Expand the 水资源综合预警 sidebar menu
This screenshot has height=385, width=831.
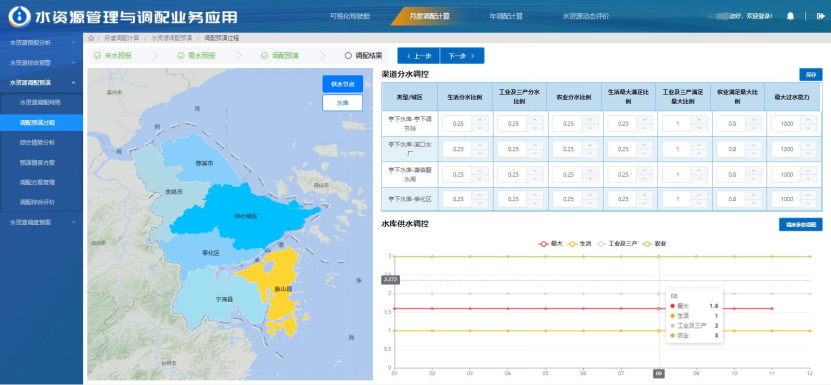pos(41,63)
